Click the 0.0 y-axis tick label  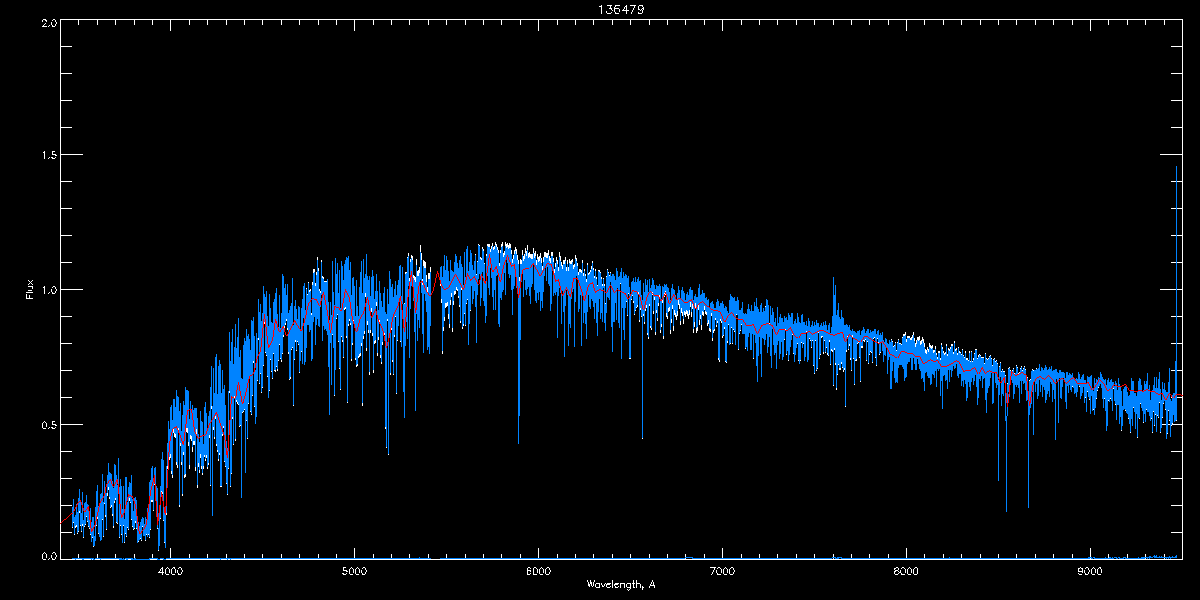point(47,556)
